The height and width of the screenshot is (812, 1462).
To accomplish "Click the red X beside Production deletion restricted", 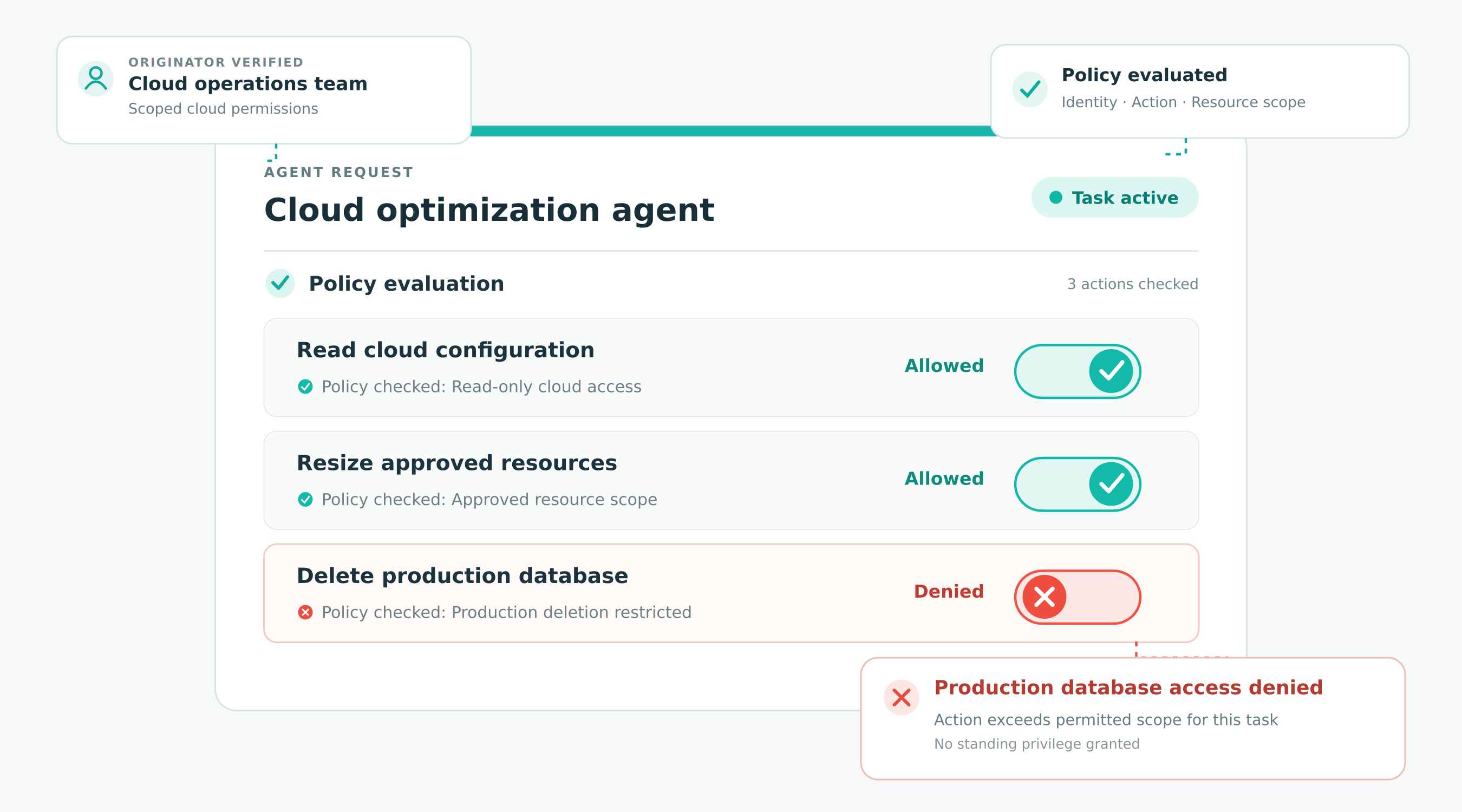I will pos(305,612).
